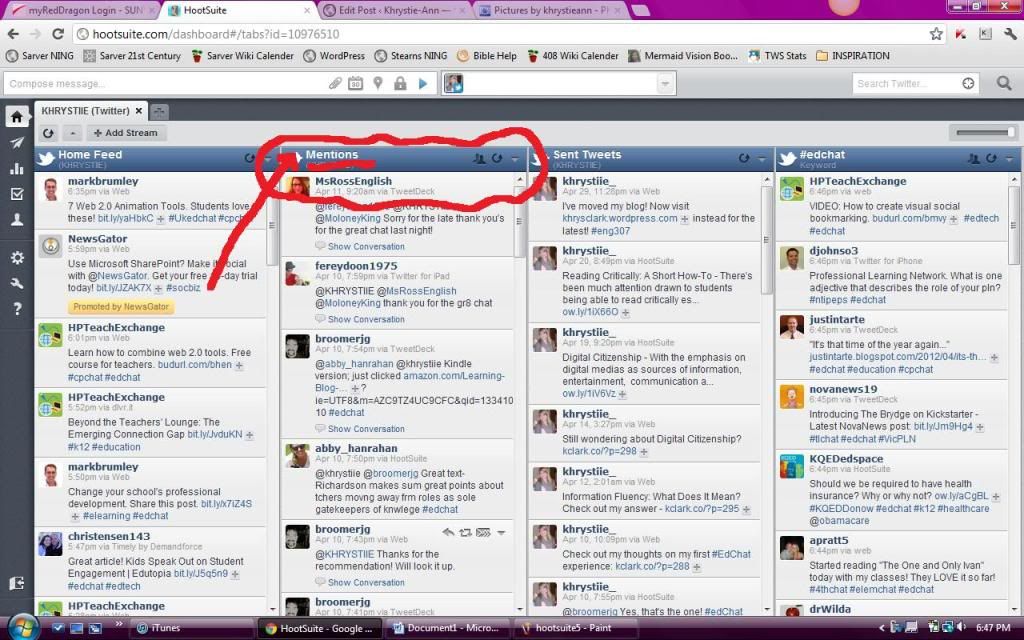Send direct message to broomerjg from 7:43pm tweet
The height and width of the screenshot is (640, 1024).
[483, 532]
